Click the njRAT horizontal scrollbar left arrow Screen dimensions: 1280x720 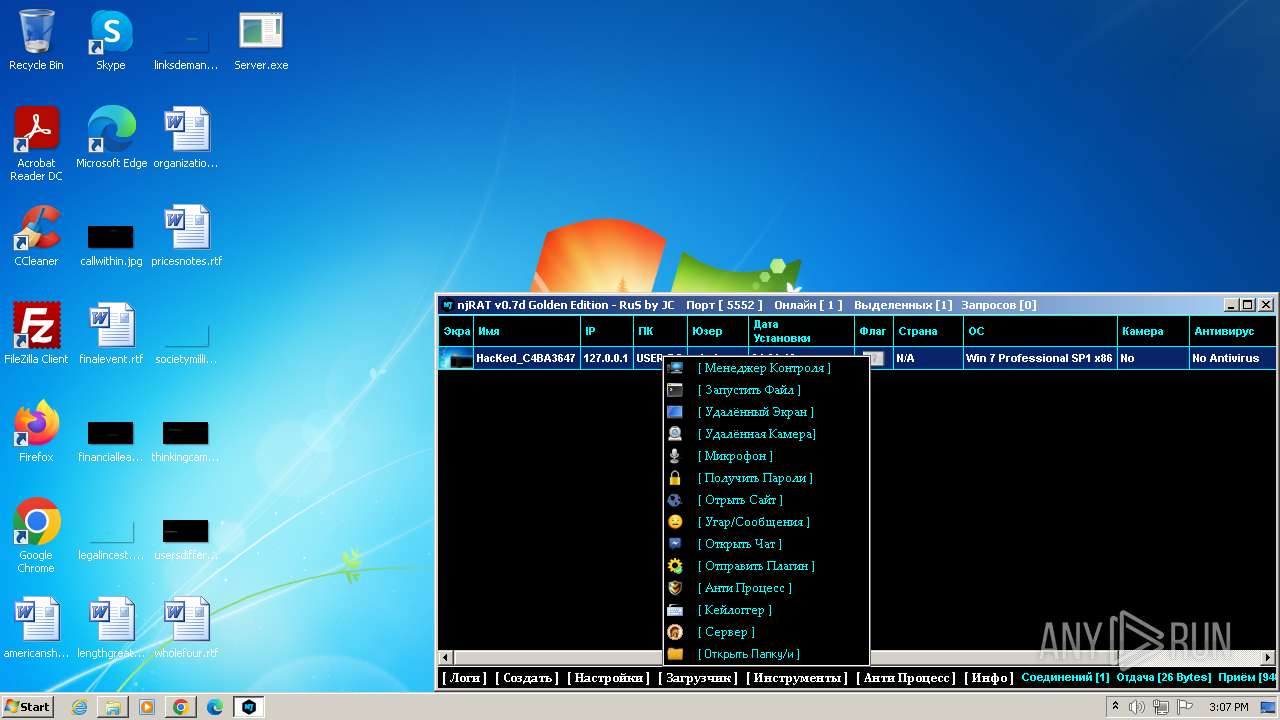[x=446, y=658]
